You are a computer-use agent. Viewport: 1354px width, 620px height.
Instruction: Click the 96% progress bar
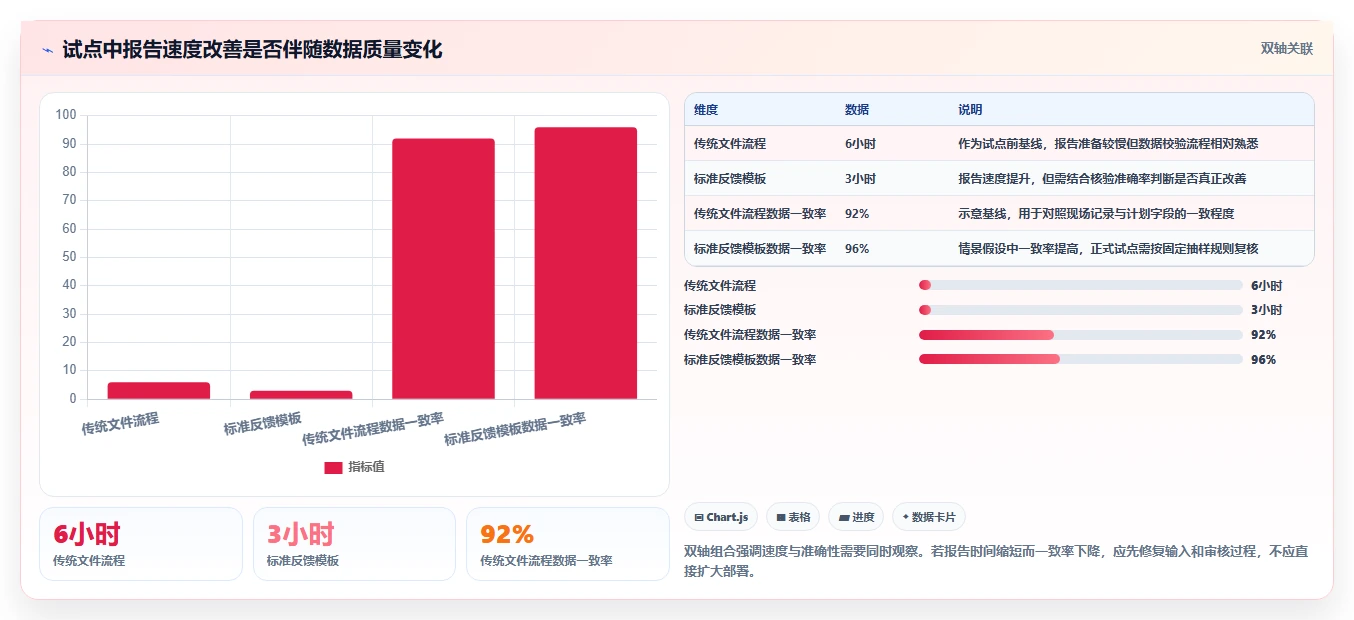1080,359
